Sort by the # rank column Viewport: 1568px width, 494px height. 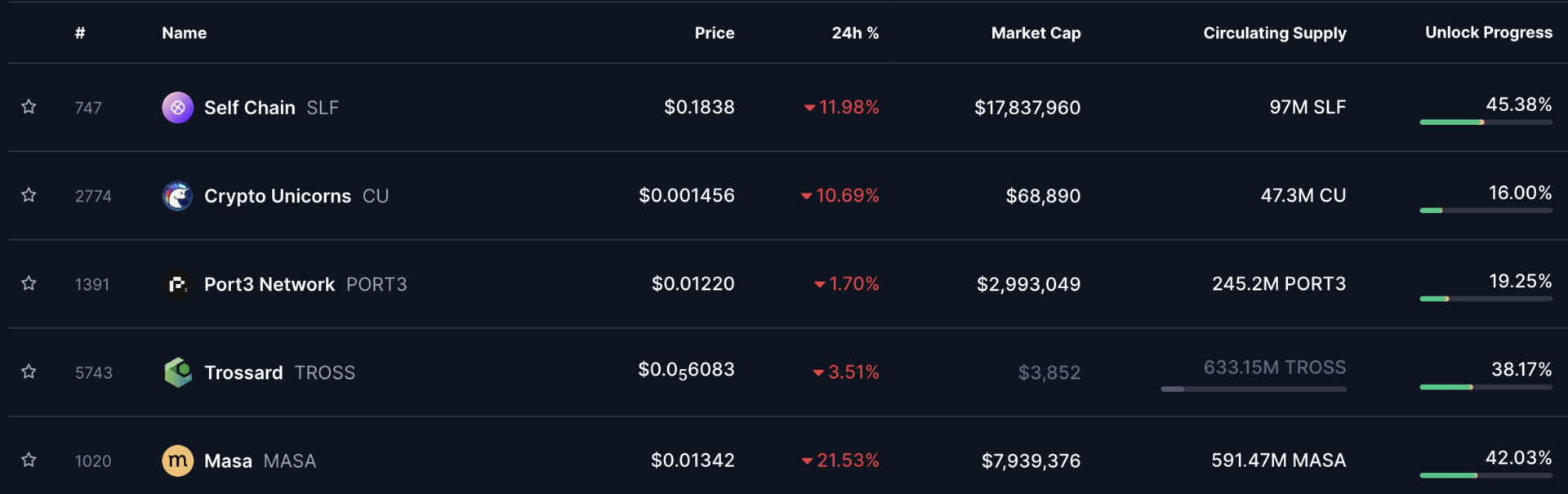point(80,33)
